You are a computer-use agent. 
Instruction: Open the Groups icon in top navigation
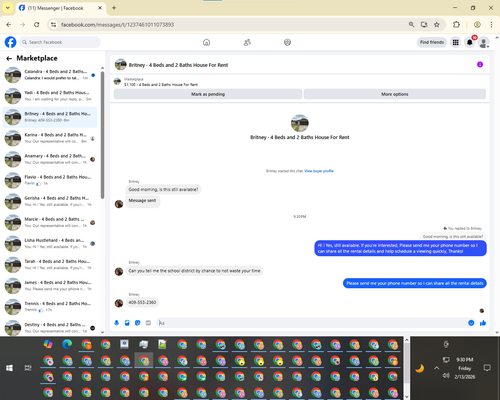(287, 42)
